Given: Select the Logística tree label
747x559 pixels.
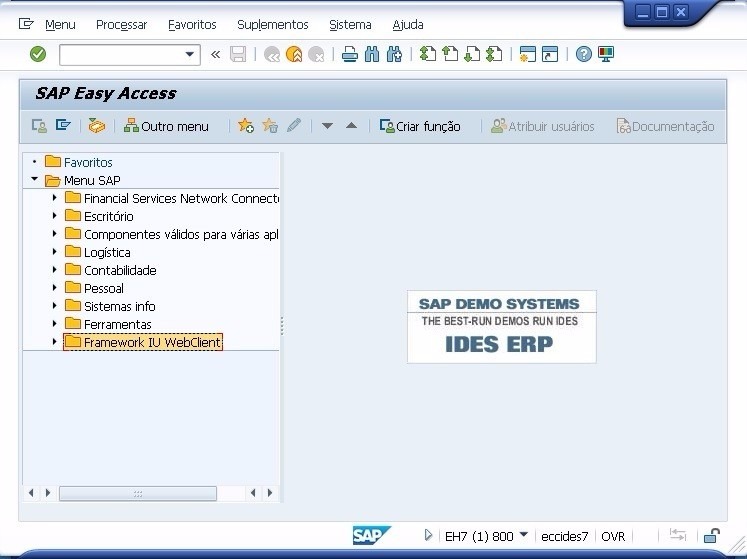Looking at the screenshot, I should coord(107,253).
